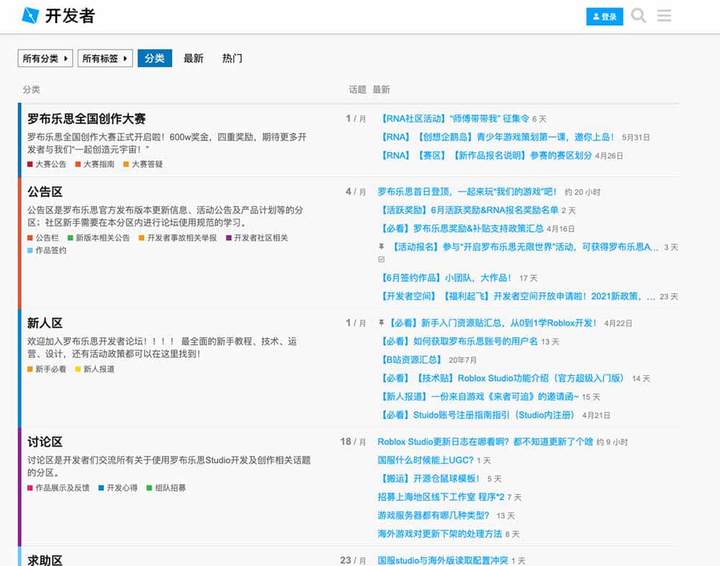Click the 4 / 月 topic count for 公告区
Screen dimensions: 720x566
[x=355, y=192]
